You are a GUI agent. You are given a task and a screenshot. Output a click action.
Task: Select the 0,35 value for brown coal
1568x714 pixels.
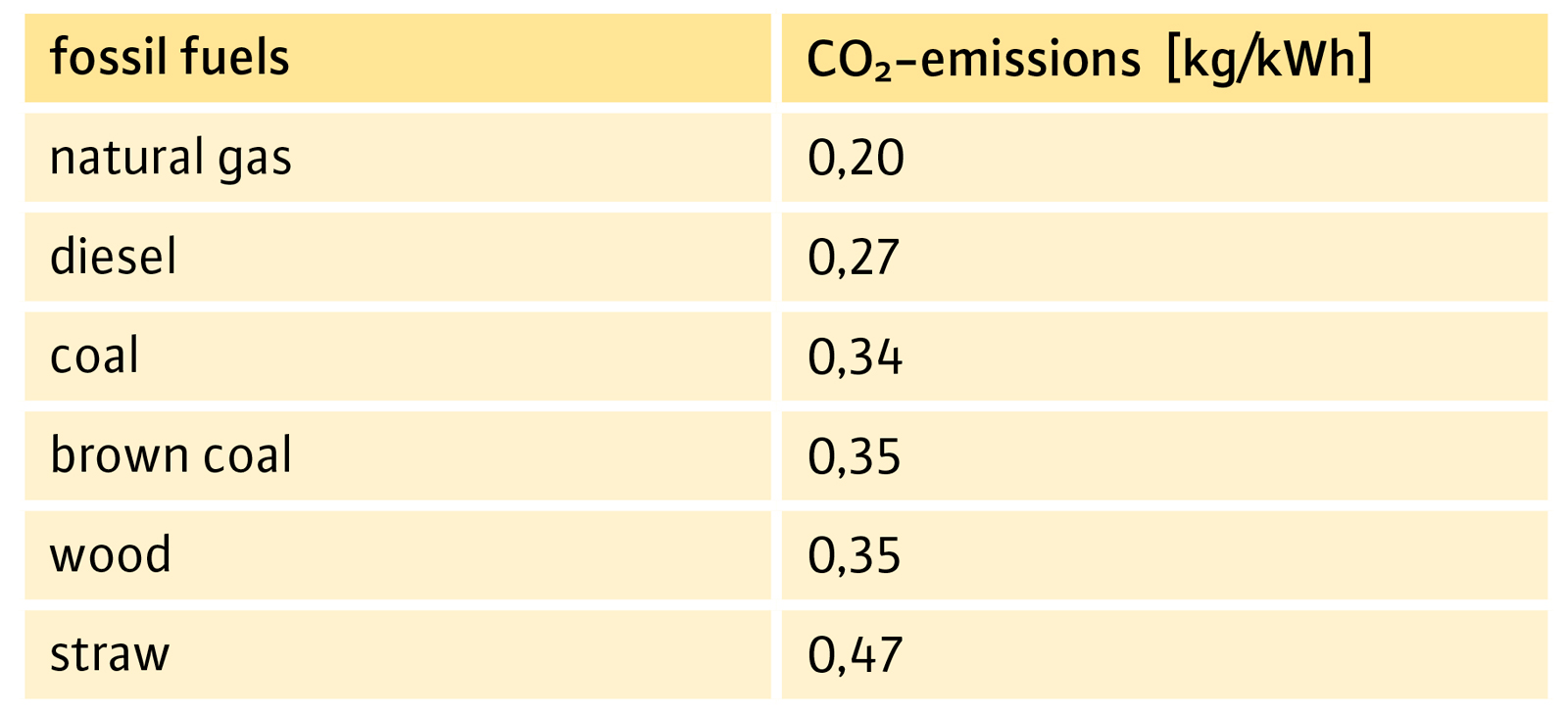[x=854, y=456]
